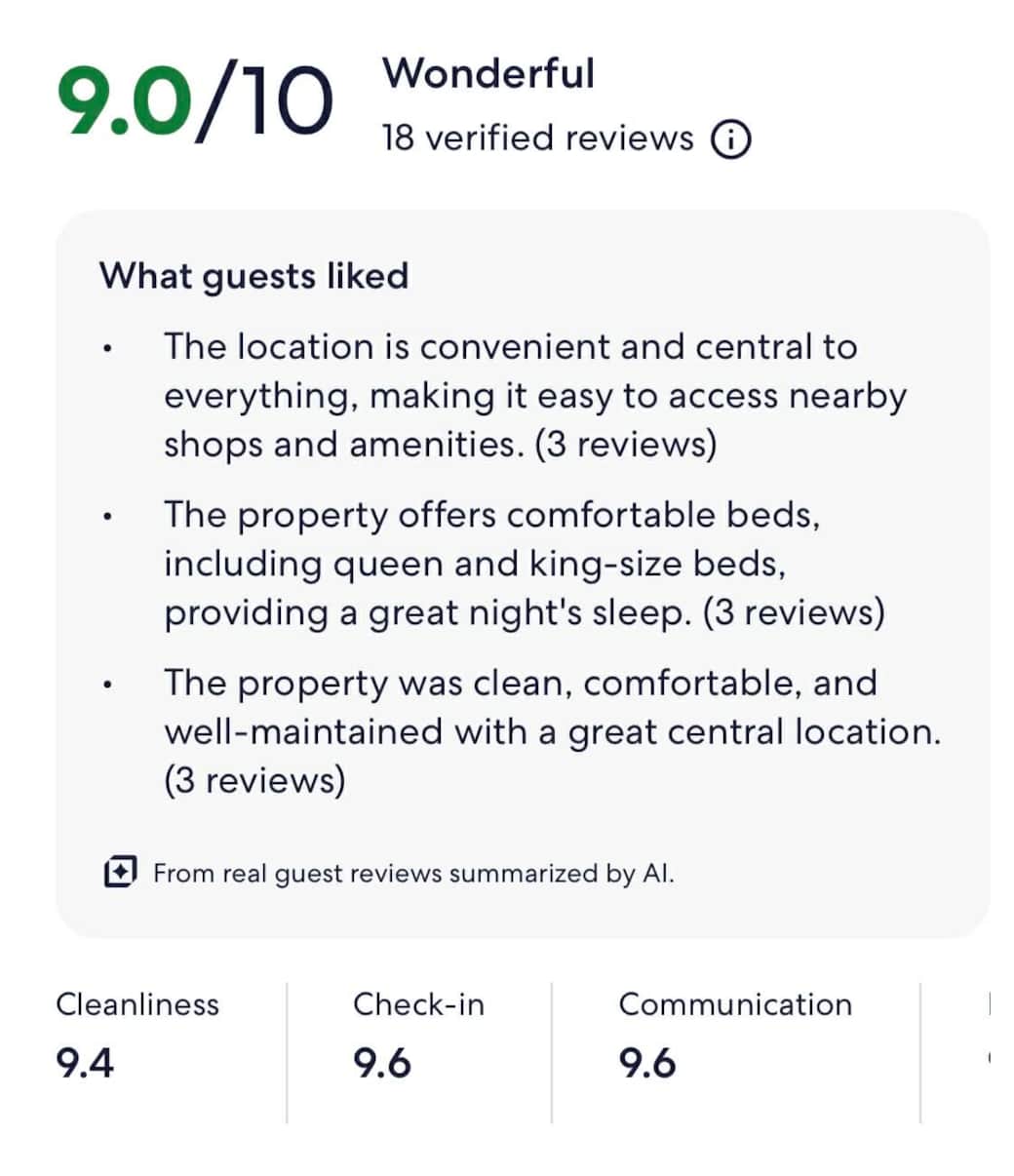Click the info icon beside verified reviews

click(731, 139)
